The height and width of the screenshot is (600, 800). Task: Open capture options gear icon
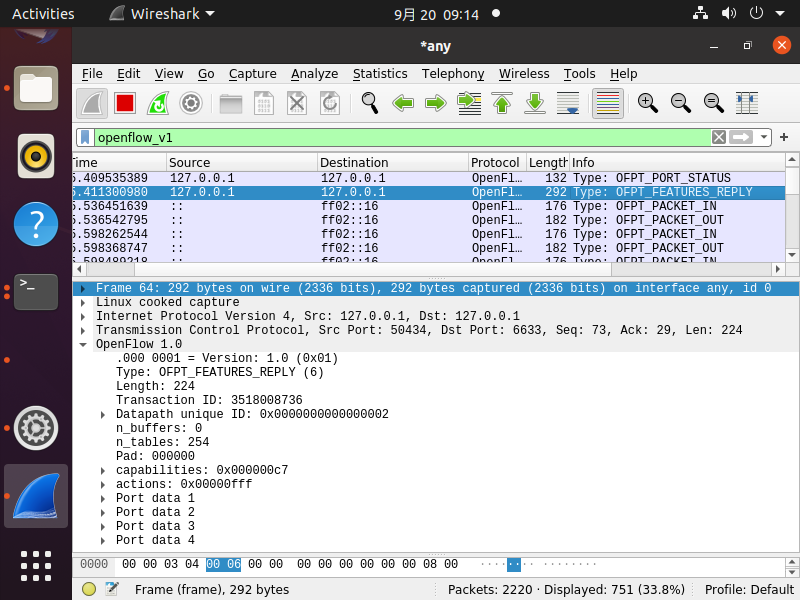[191, 104]
